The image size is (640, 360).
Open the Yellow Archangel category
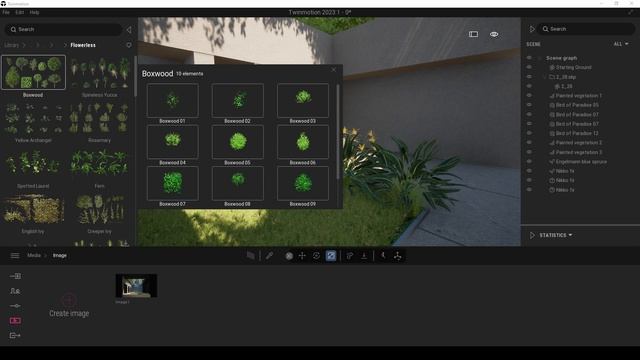pyautogui.click(x=33, y=122)
